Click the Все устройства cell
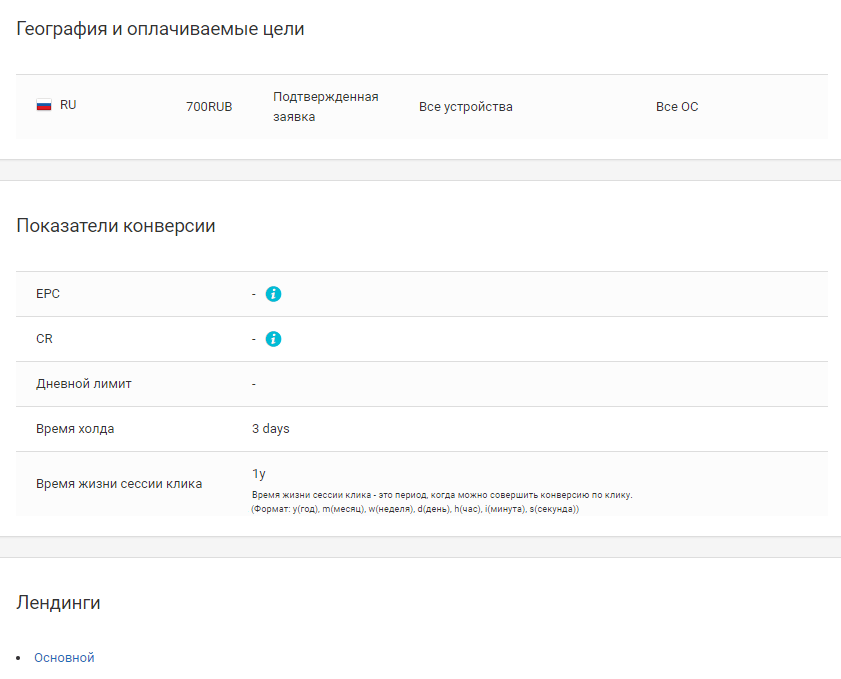The width and height of the screenshot is (841, 679). pos(465,107)
